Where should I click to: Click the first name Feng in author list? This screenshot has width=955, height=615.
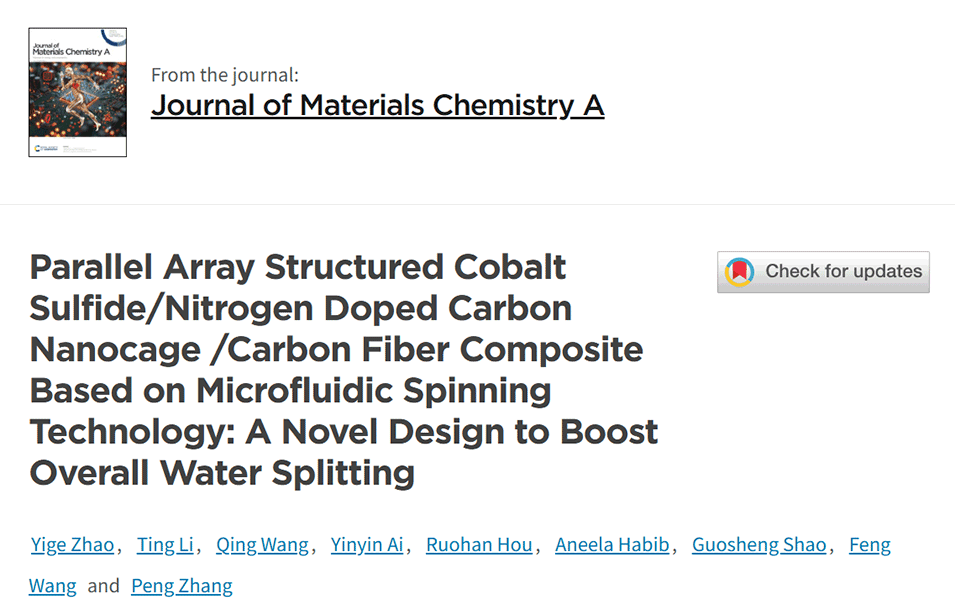(x=869, y=545)
